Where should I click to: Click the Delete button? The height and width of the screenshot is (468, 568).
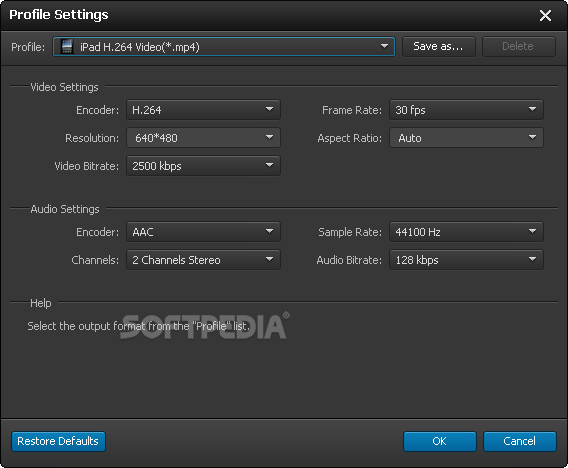518,46
